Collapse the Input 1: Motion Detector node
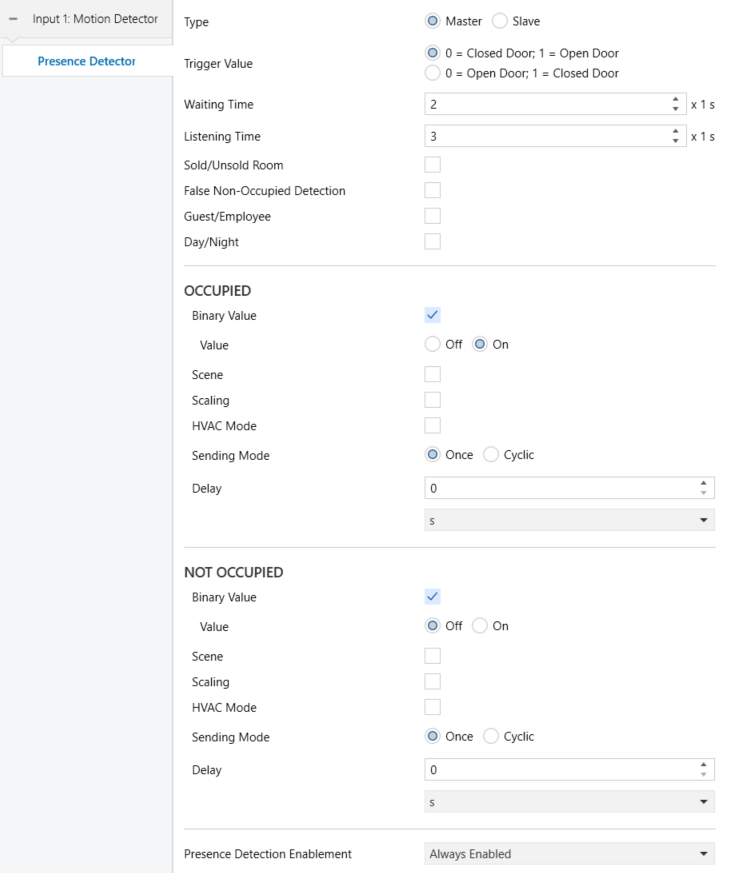The height and width of the screenshot is (873, 730). tap(13, 19)
